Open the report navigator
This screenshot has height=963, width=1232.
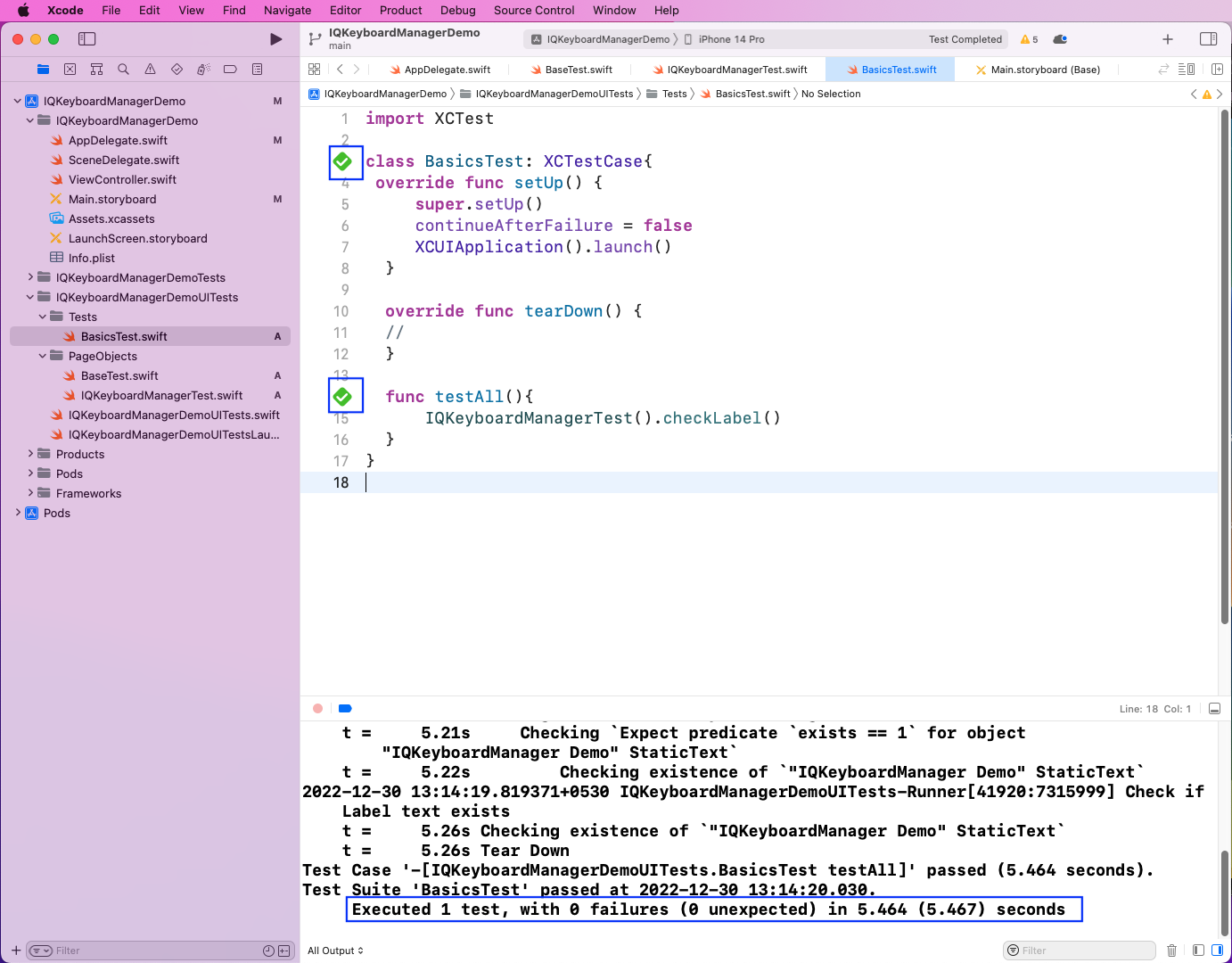(x=257, y=70)
